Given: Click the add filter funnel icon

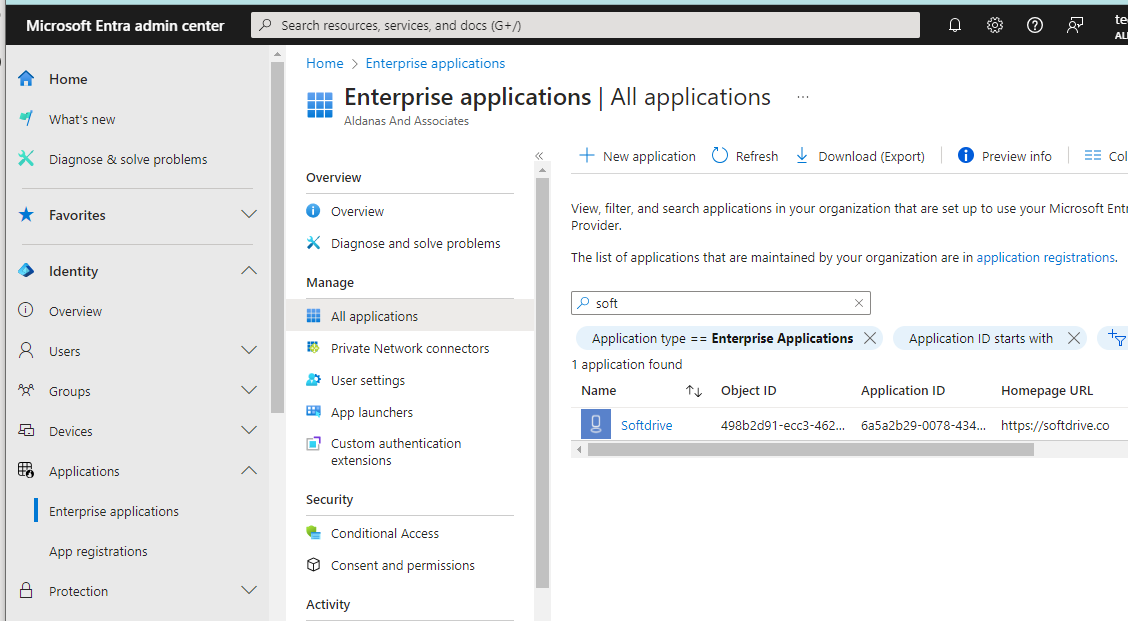Looking at the screenshot, I should coord(1116,337).
